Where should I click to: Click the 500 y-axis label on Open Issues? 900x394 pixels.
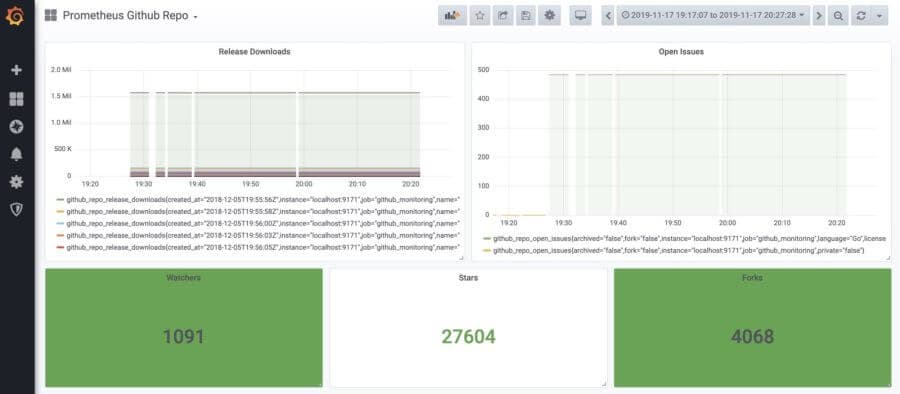pyautogui.click(x=483, y=70)
